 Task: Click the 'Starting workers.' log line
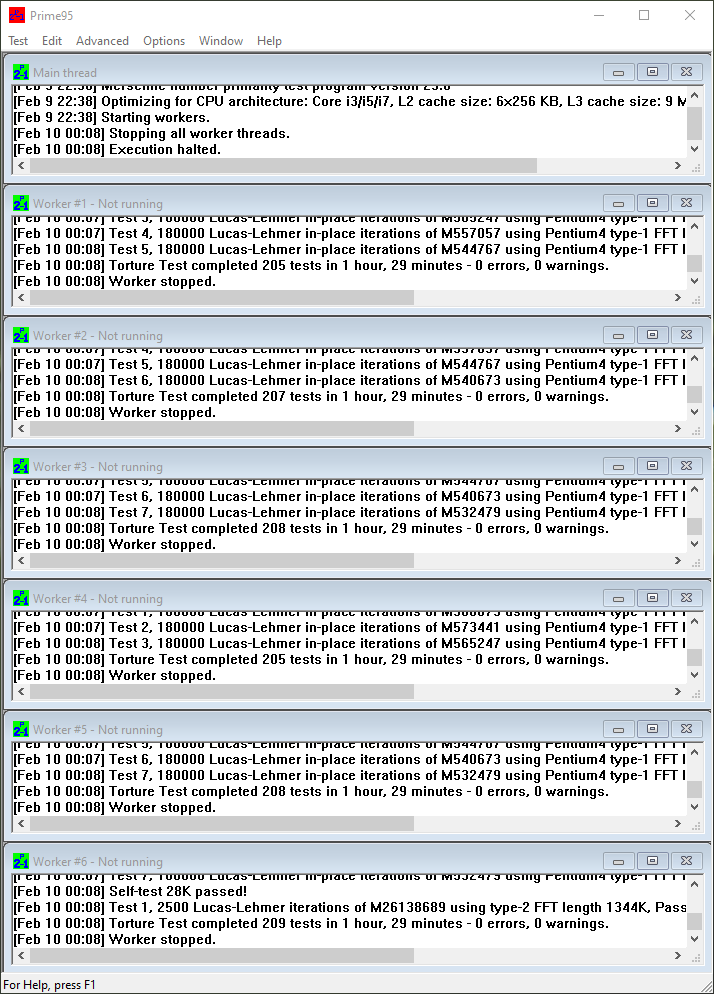pos(112,117)
